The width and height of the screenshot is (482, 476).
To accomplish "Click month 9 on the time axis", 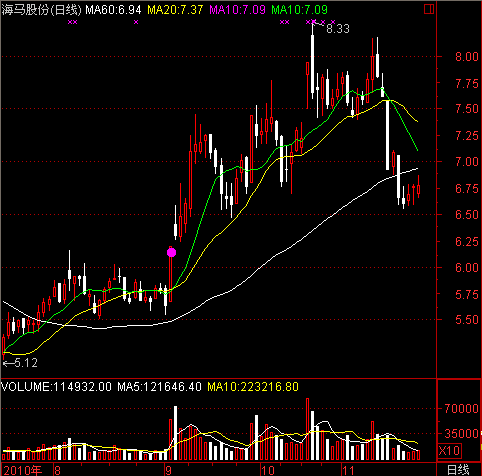I will pos(168,470).
